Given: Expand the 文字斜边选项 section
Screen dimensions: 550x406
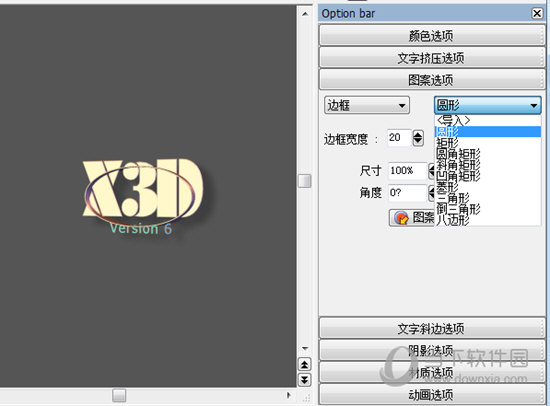Looking at the screenshot, I should (431, 328).
